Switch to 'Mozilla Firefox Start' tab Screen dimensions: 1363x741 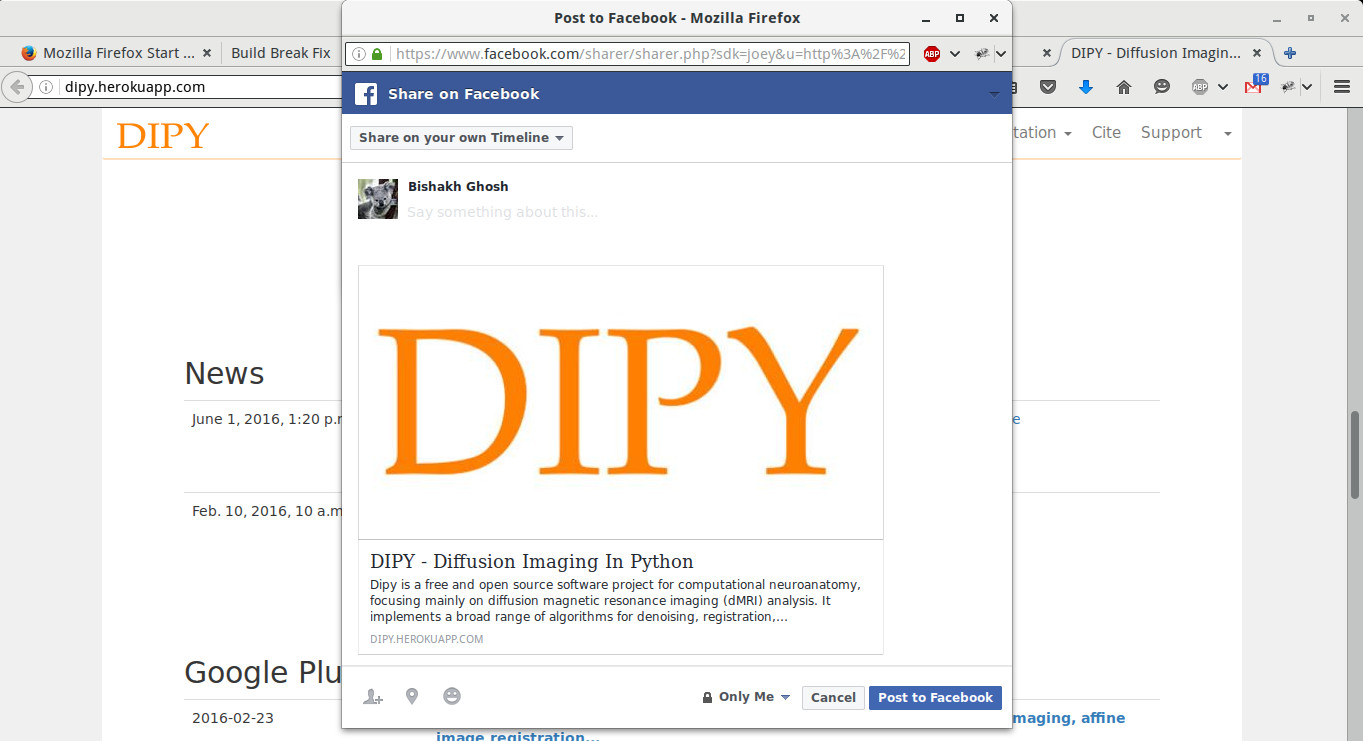tap(118, 53)
